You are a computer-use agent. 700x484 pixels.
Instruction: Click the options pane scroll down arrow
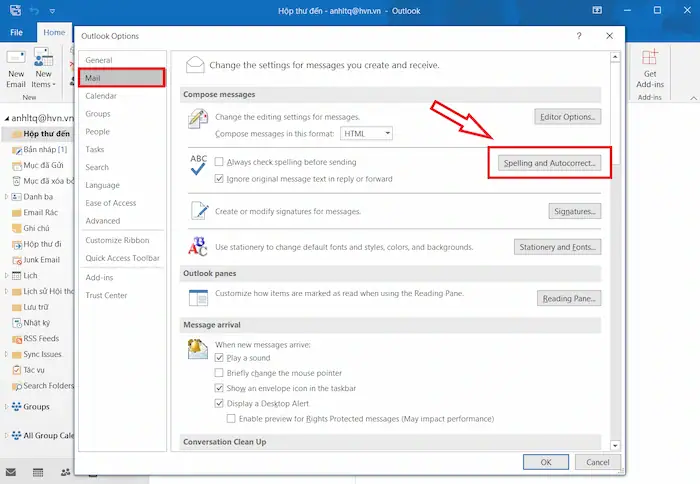coord(615,445)
